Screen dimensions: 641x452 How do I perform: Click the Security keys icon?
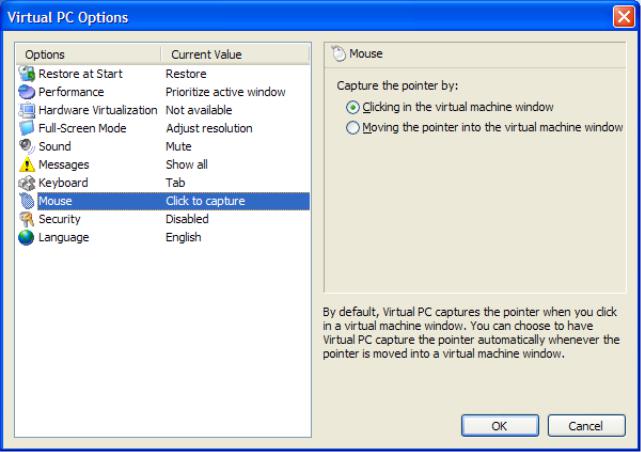pos(27,219)
